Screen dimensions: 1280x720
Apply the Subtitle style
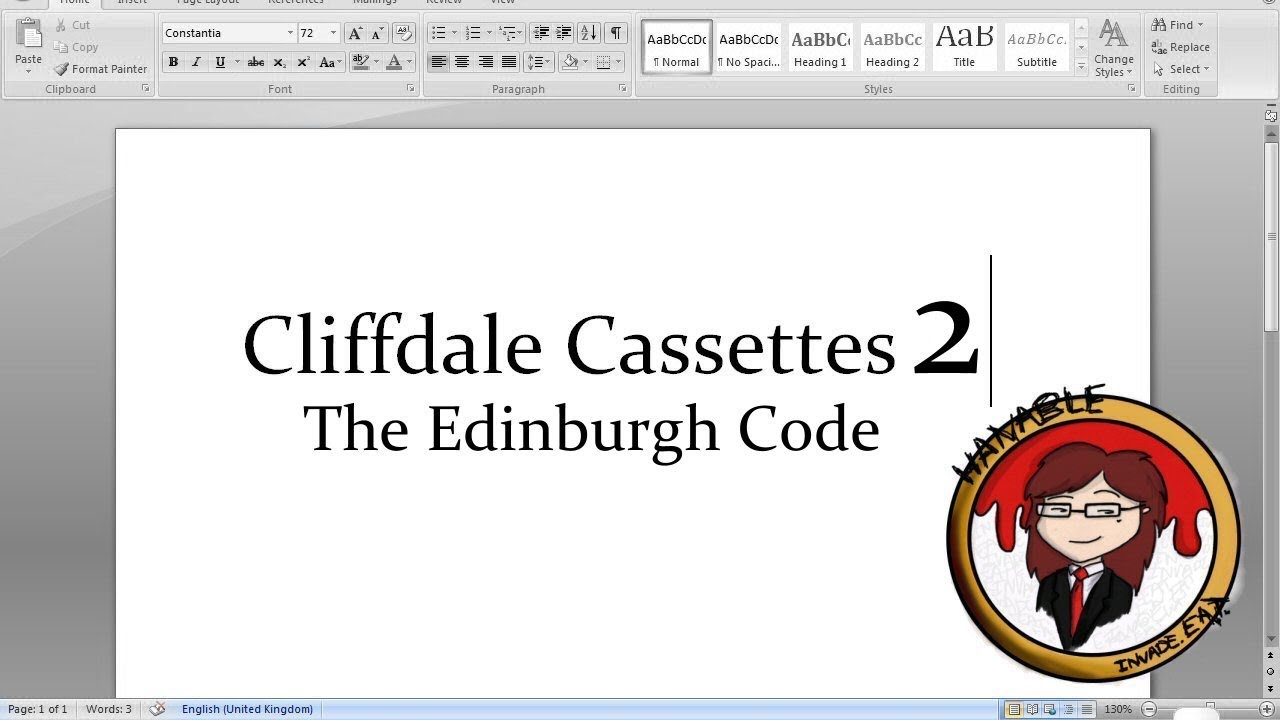click(x=1037, y=47)
